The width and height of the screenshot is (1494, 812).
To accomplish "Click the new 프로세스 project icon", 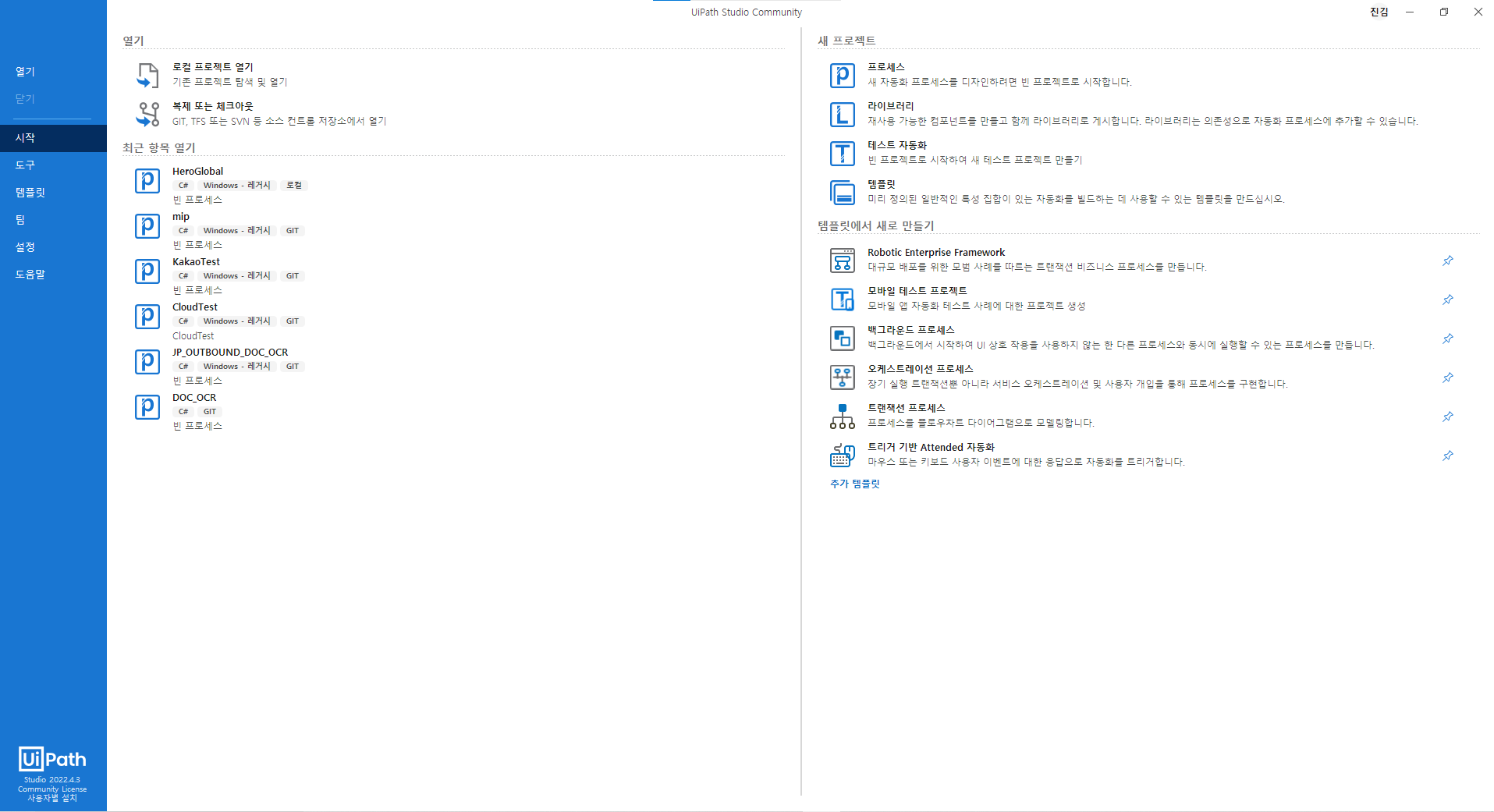I will coord(843,76).
